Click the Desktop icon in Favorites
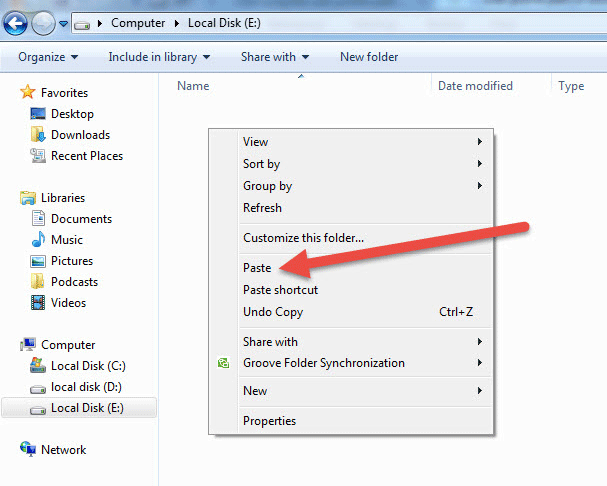The image size is (607, 486). coord(38,113)
